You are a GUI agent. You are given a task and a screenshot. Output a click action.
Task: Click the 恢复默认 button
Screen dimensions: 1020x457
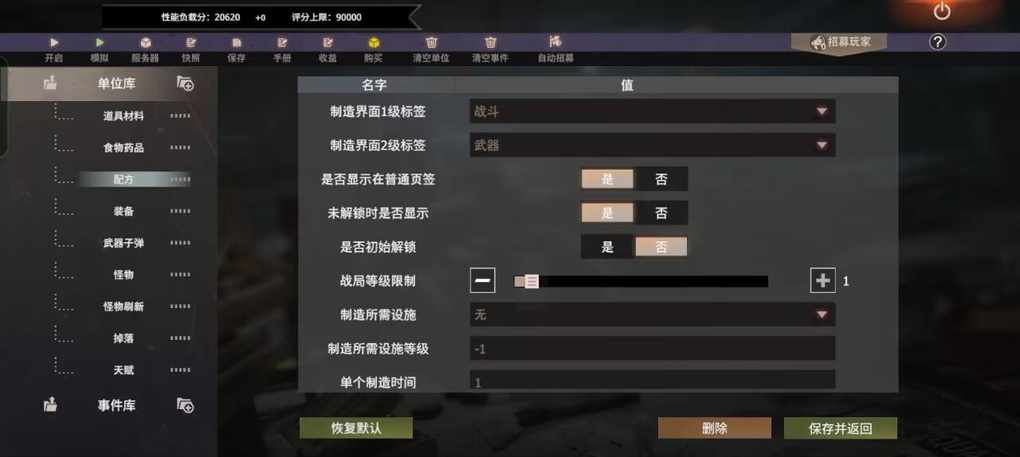point(356,428)
